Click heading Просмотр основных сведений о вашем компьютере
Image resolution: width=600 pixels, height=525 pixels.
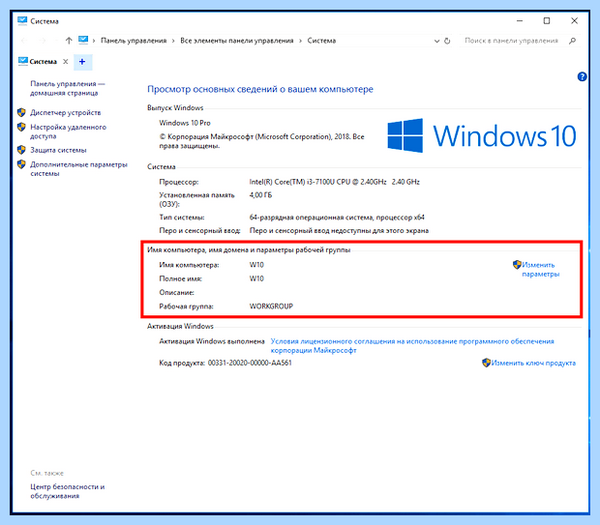pos(260,89)
